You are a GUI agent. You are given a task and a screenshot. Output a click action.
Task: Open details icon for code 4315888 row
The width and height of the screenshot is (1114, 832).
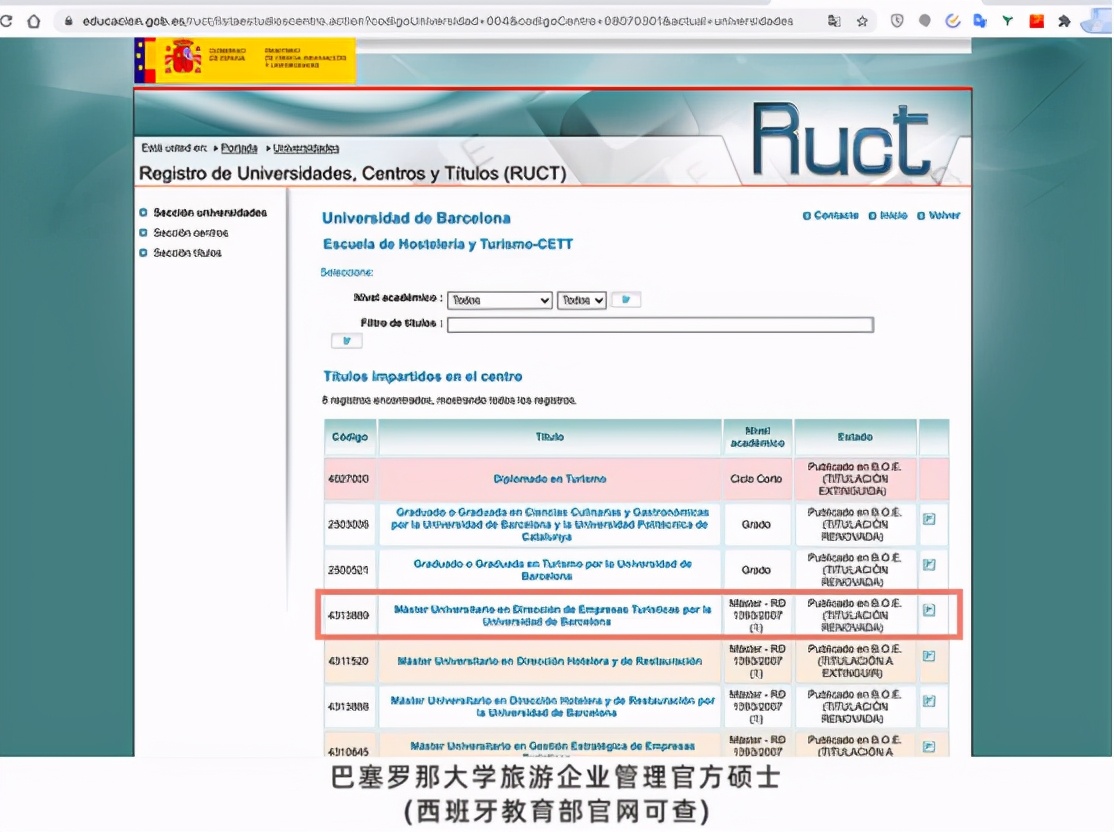point(929,701)
